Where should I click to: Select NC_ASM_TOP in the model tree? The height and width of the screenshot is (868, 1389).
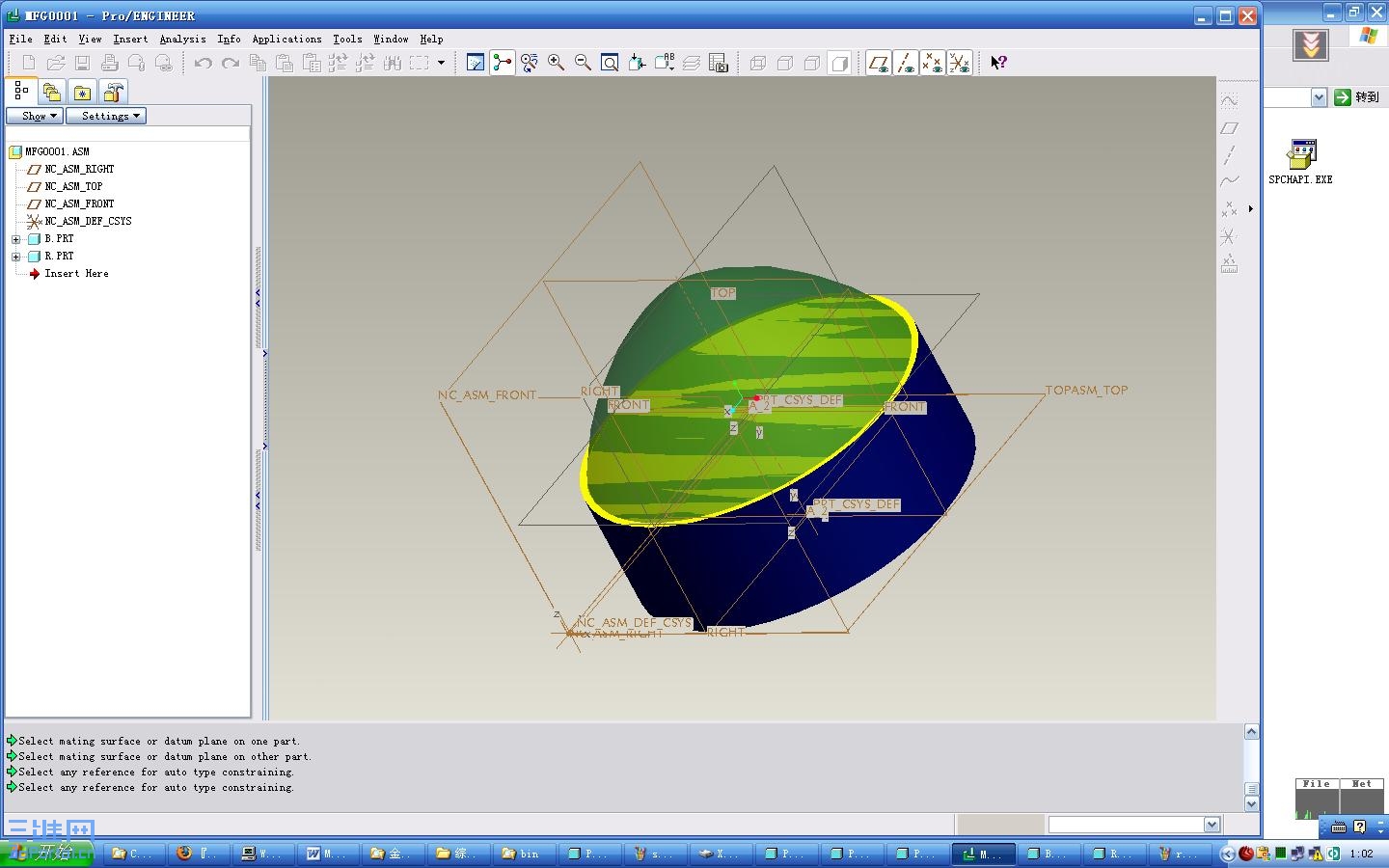pyautogui.click(x=73, y=187)
